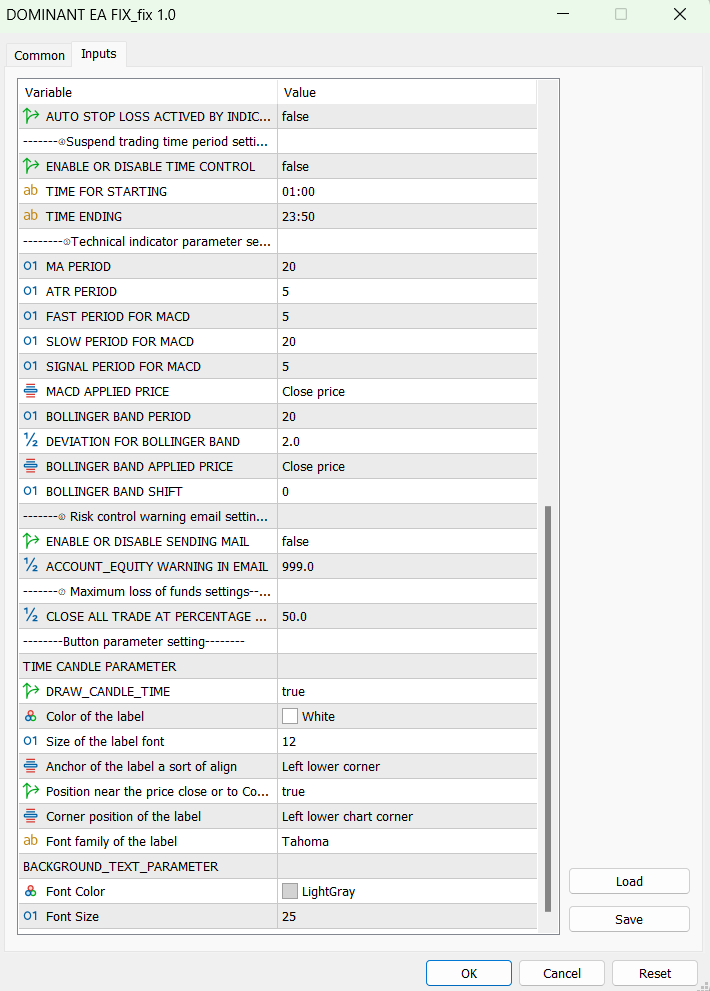Viewport: 710px width, 991px height.
Task: Toggle the ENABLE OR DISABLE TIME CONTROL false value
Action: (406, 166)
